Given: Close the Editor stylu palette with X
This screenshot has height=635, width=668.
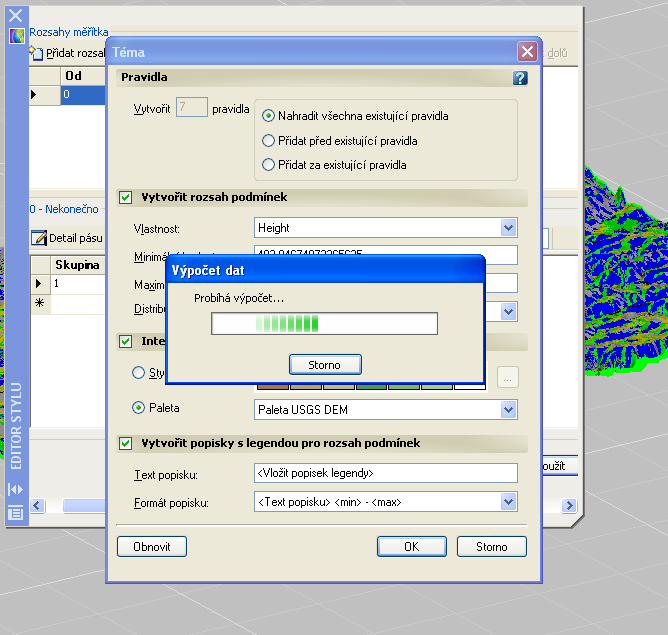Looking at the screenshot, I should (15, 13).
